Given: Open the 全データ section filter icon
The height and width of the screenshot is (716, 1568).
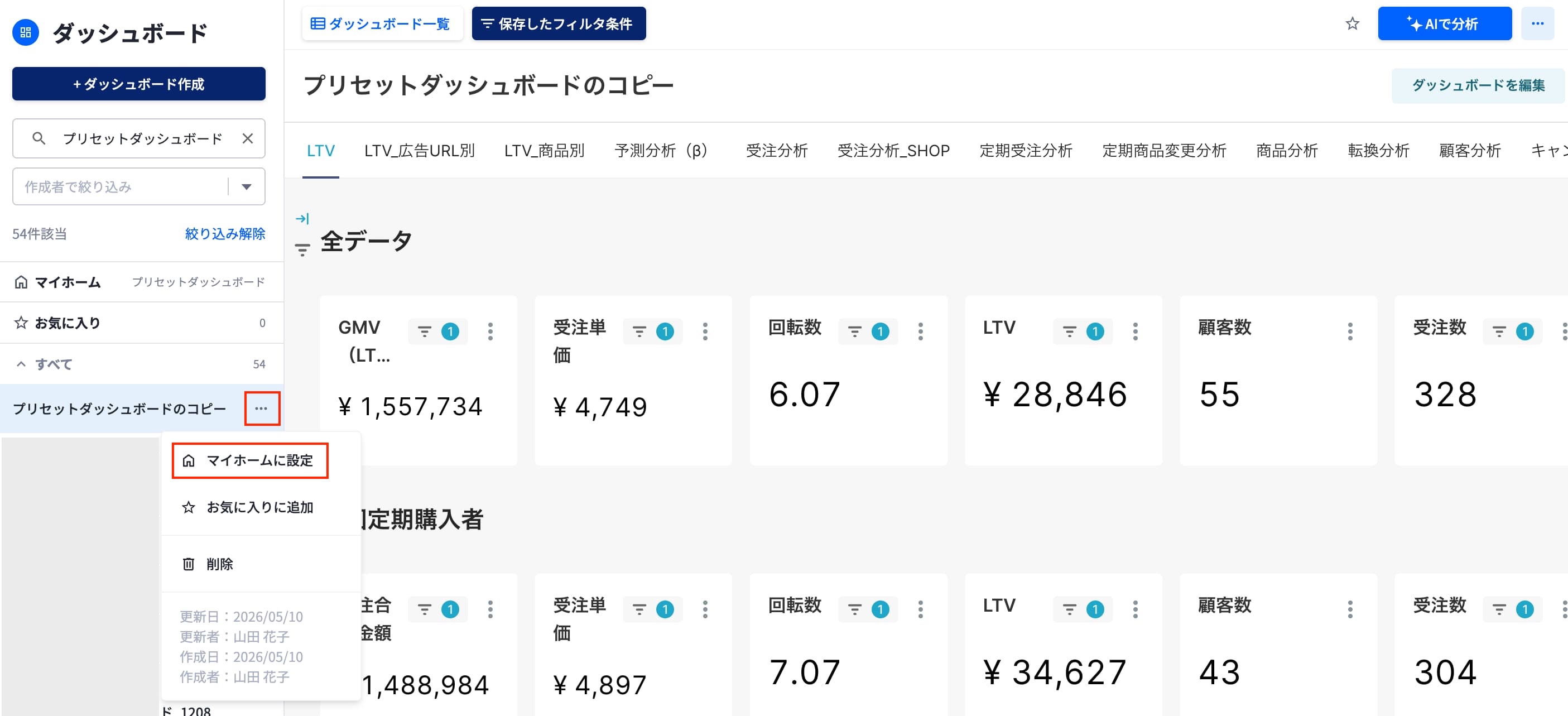Looking at the screenshot, I should click(302, 249).
